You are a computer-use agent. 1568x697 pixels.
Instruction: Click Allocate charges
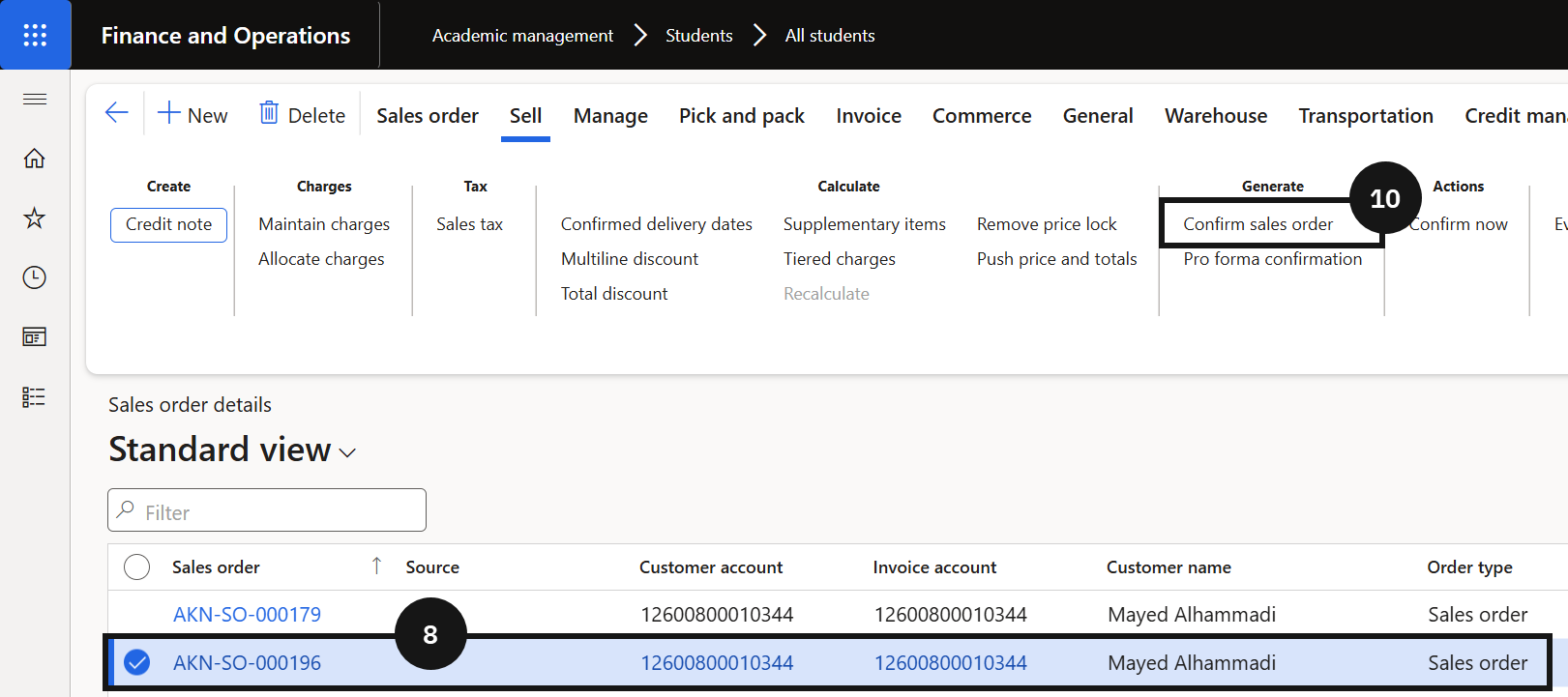coord(321,259)
